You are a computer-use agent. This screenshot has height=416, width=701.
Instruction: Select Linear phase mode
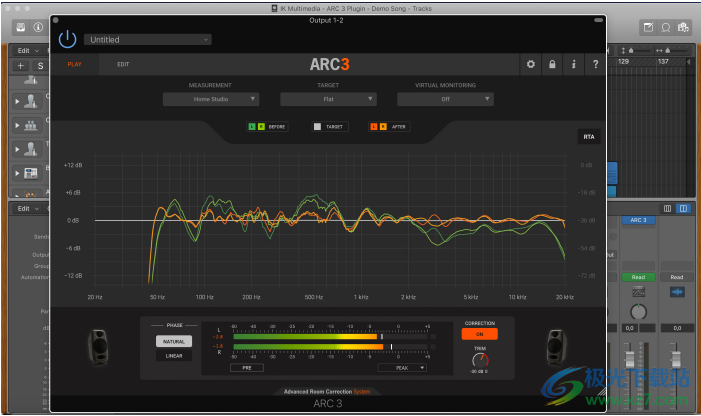173,355
